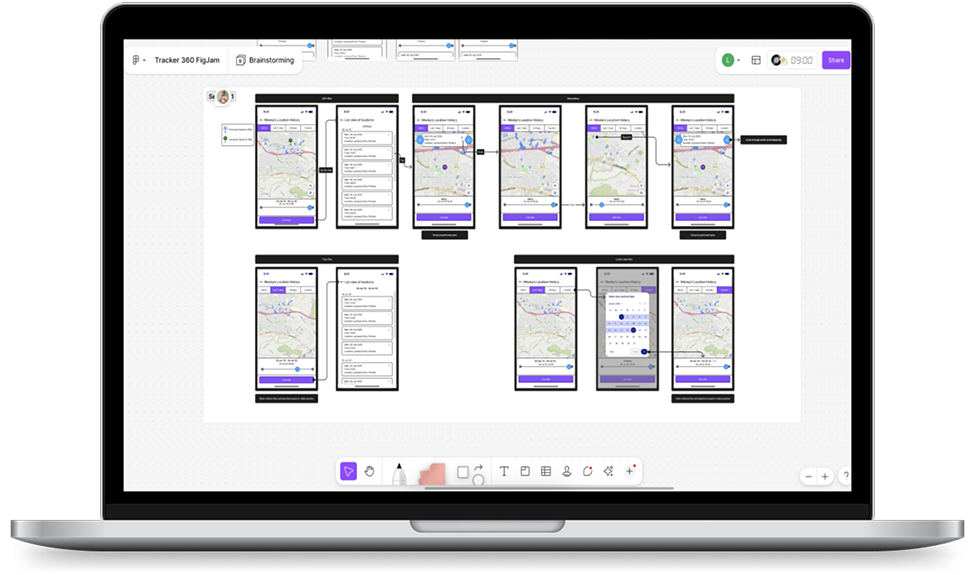Insert a Table from the toolbar
Image resolution: width=975 pixels, height=575 pixels.
(546, 472)
